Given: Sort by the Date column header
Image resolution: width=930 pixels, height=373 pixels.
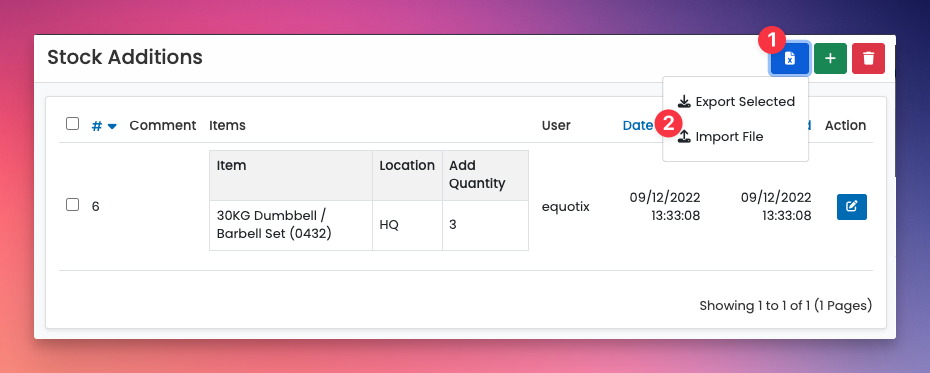Looking at the screenshot, I should (638, 126).
